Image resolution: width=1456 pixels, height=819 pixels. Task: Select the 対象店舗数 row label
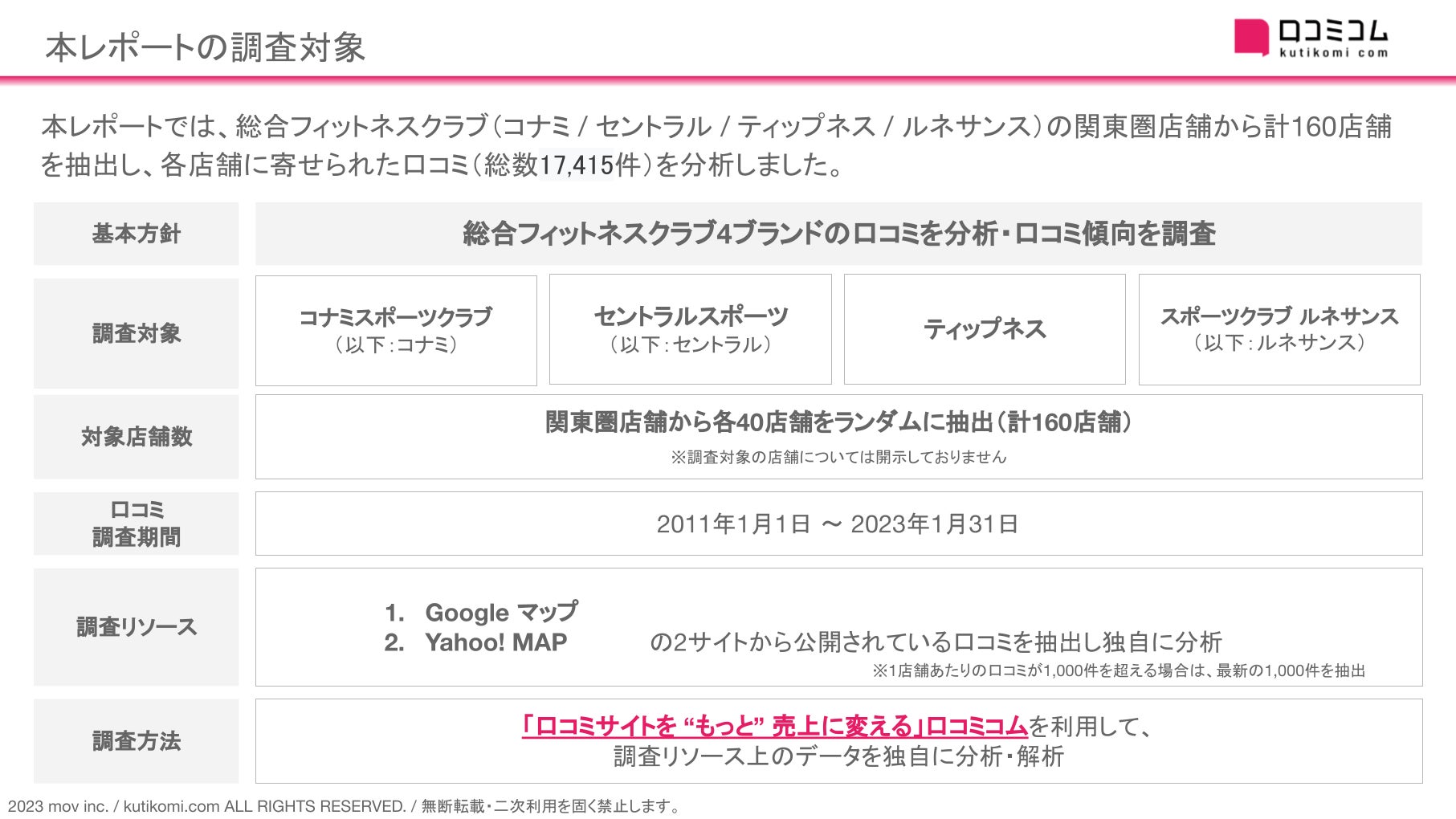point(137,437)
